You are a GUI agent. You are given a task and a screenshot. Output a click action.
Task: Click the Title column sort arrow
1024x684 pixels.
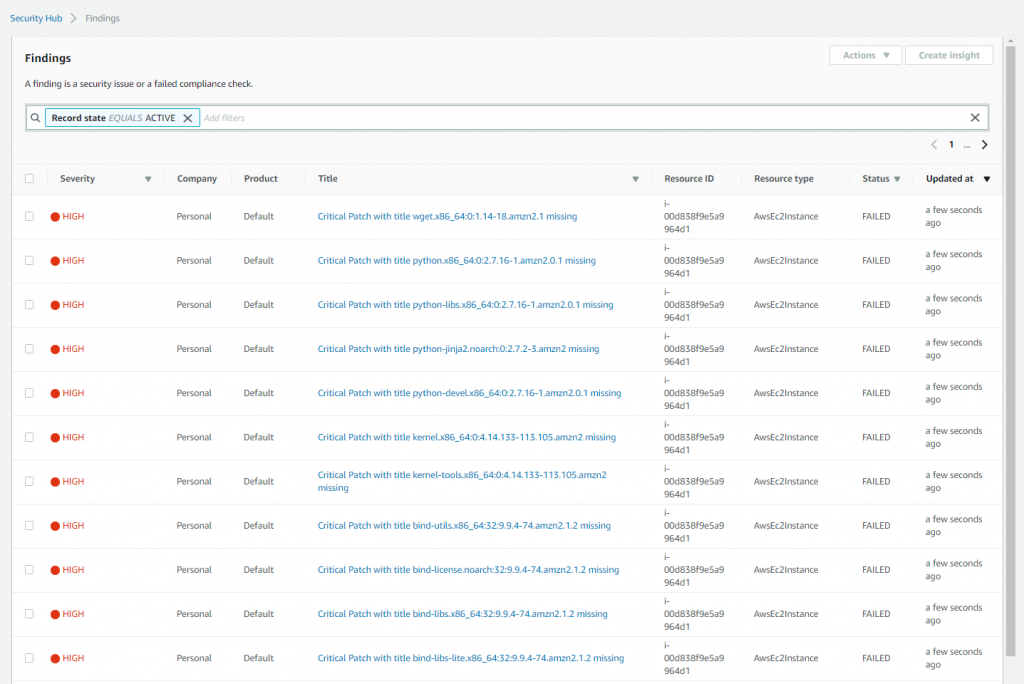635,179
